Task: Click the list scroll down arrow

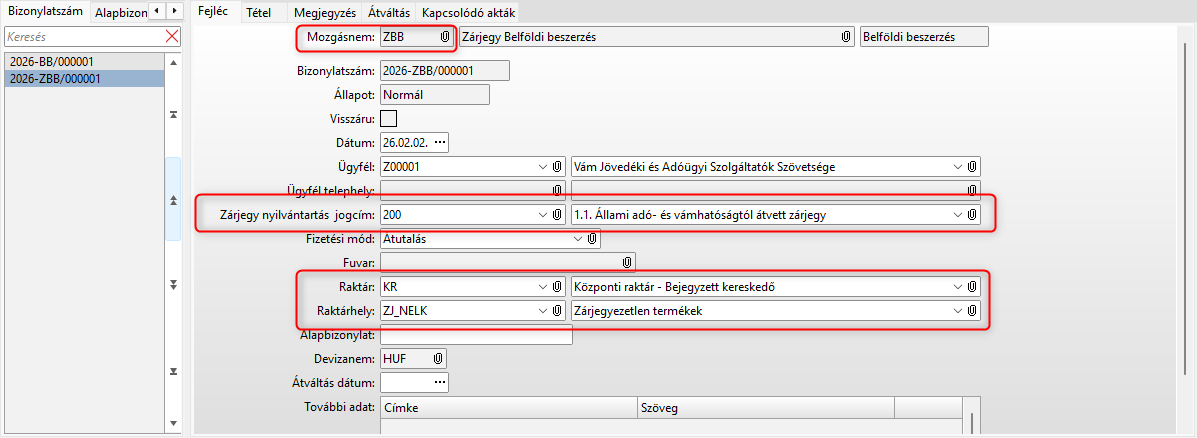Action: (x=173, y=422)
